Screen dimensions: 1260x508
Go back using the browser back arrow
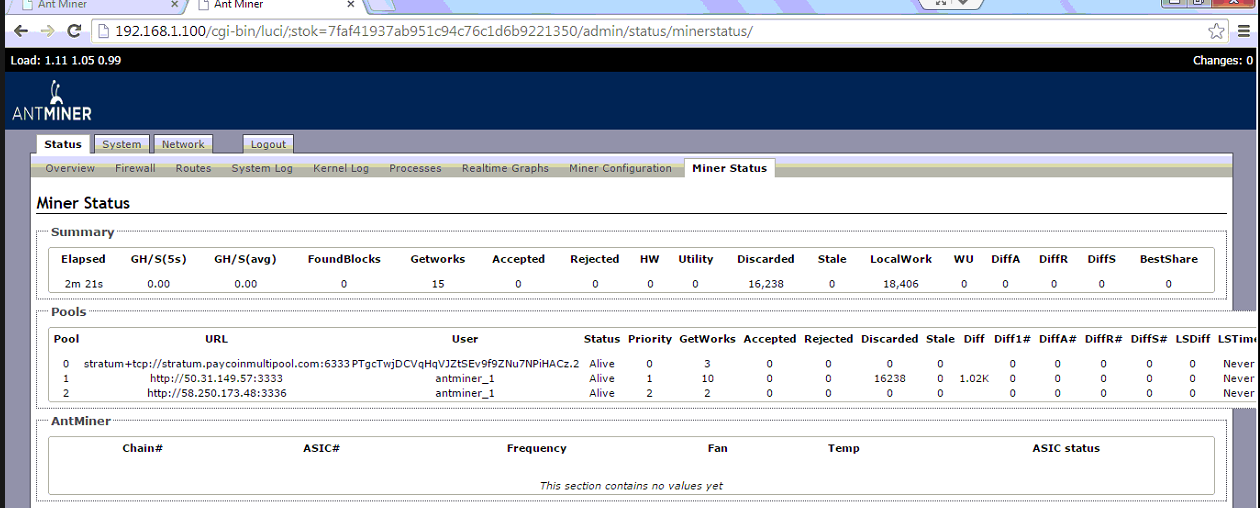point(20,31)
